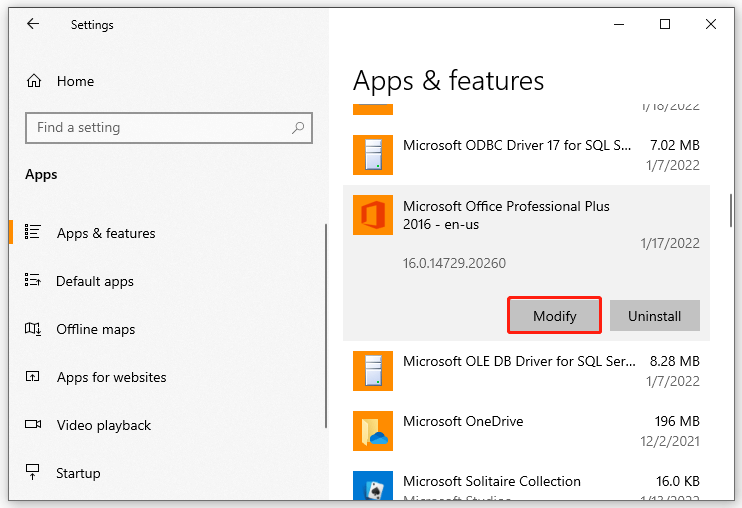
Task: Focus the Find a setting search box
Action: pos(169,128)
